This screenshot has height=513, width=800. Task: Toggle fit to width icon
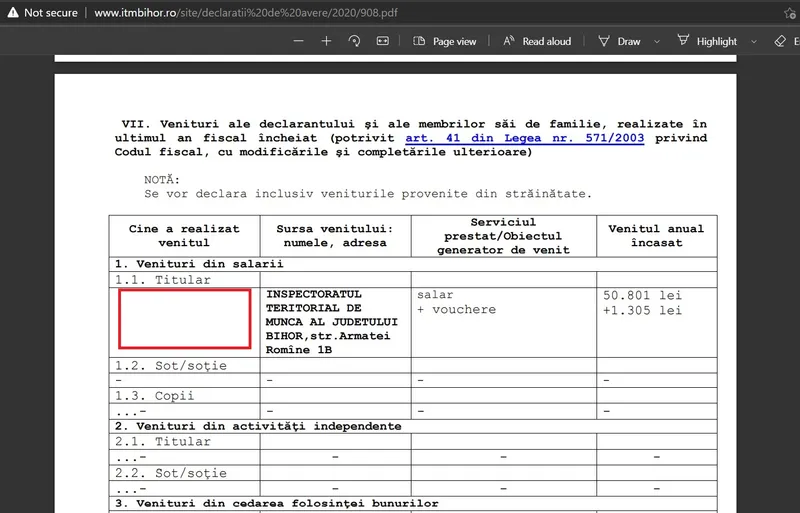pos(383,41)
